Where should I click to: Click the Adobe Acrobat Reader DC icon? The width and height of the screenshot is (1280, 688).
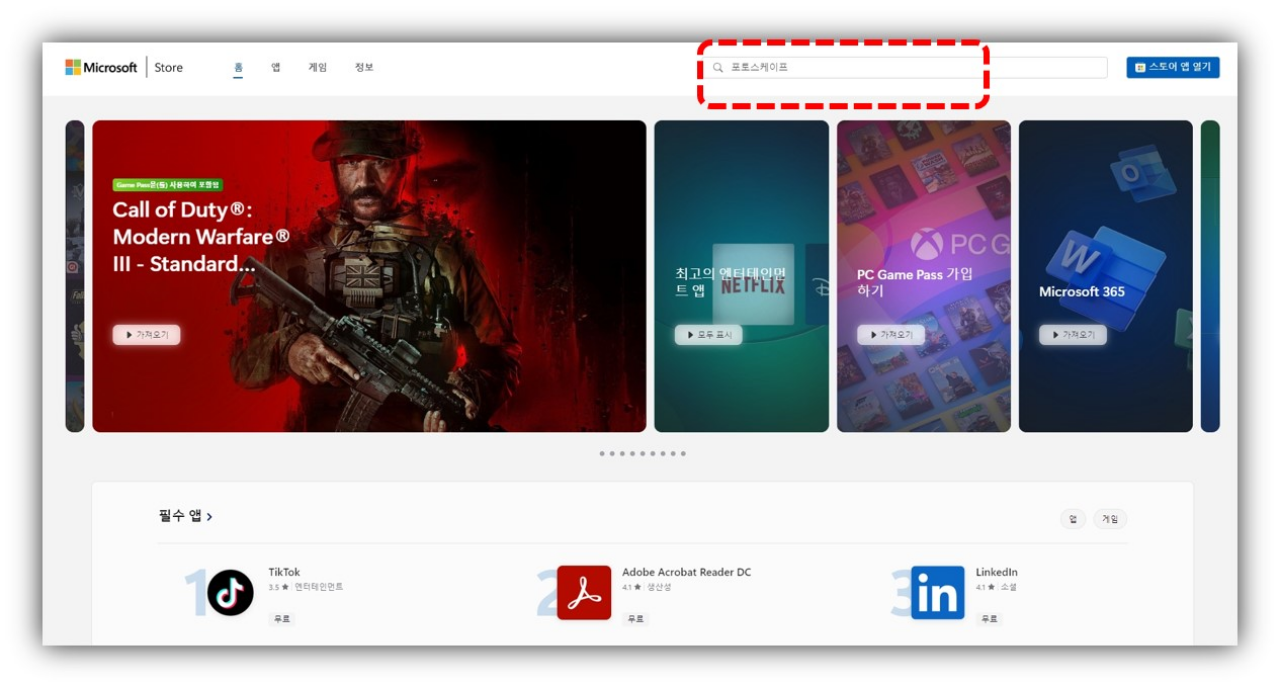[584, 593]
